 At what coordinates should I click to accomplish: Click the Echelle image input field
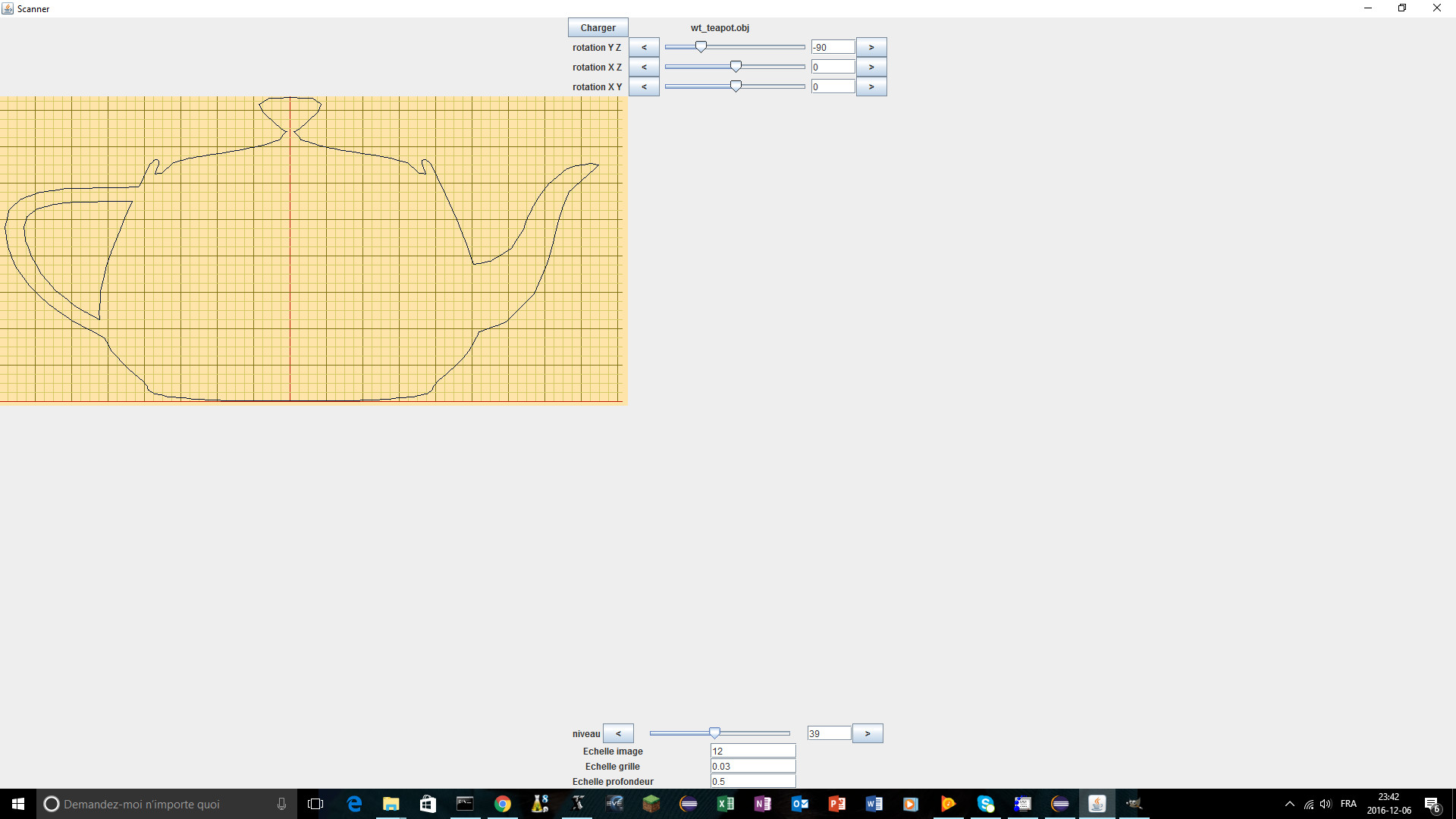(x=753, y=751)
